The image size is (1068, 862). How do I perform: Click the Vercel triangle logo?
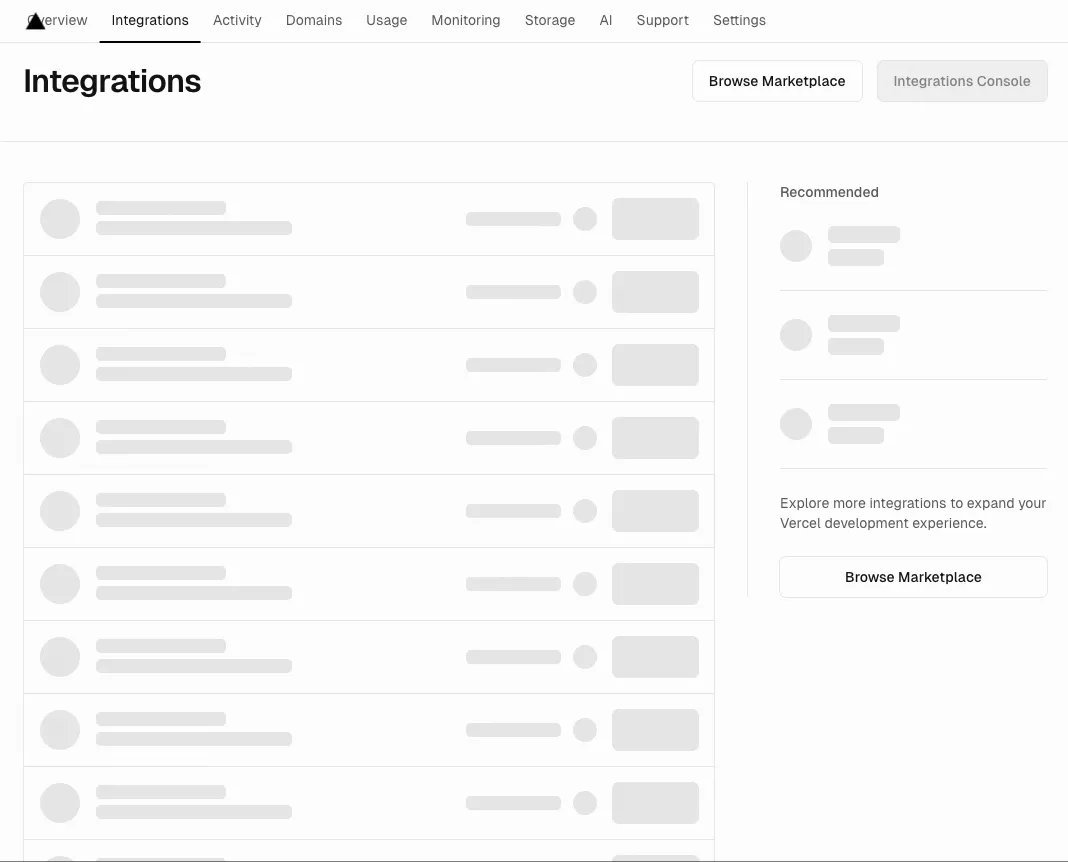click(x=35, y=21)
